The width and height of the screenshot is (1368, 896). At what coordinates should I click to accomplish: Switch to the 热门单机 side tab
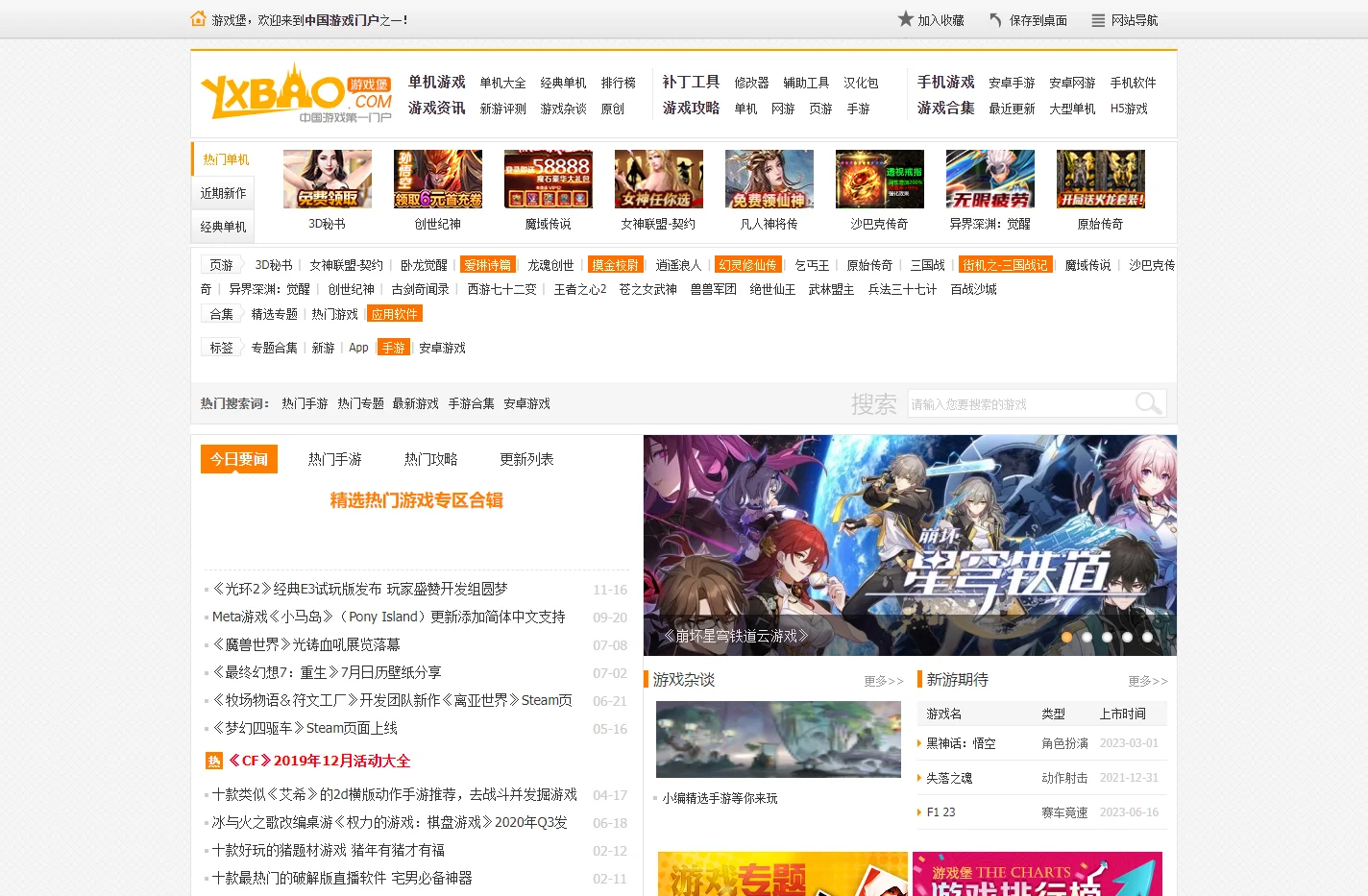click(x=224, y=159)
